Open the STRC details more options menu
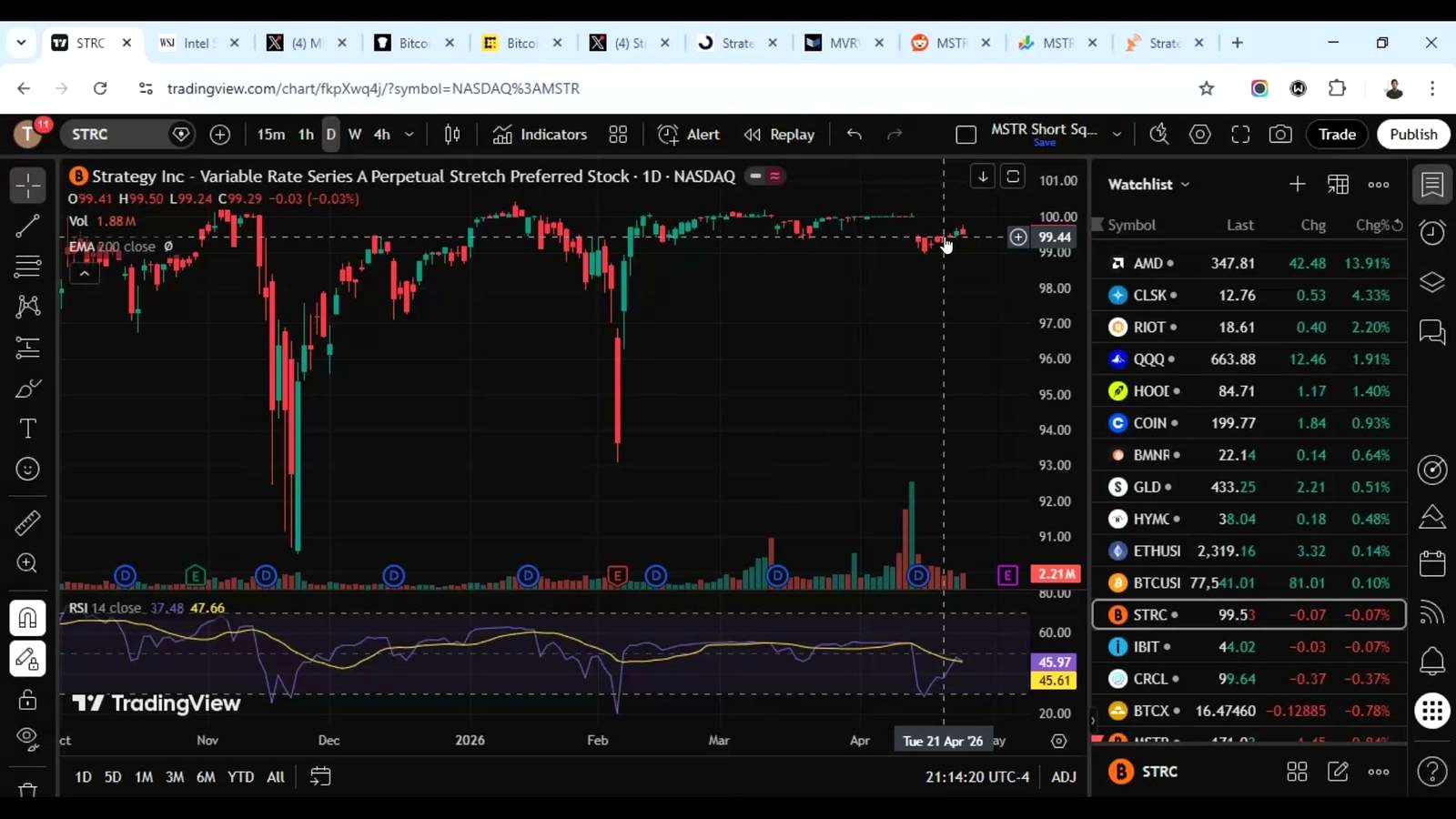 pyautogui.click(x=1379, y=772)
